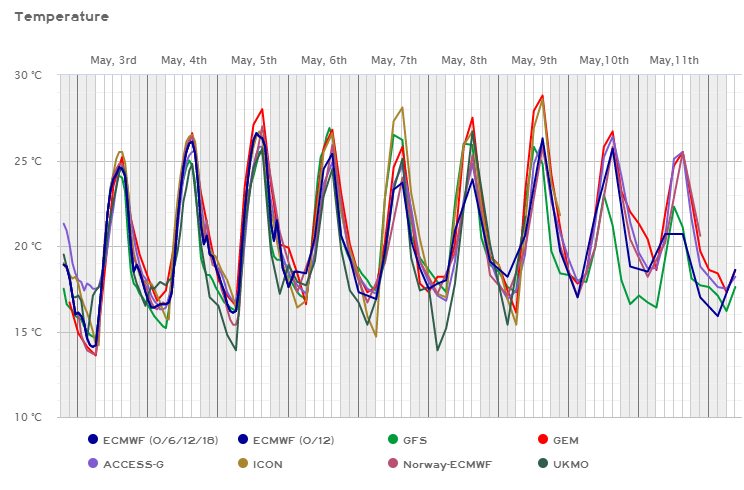Click the gold ICON legend dot
Viewport: 744px width, 490px height.
click(x=243, y=463)
